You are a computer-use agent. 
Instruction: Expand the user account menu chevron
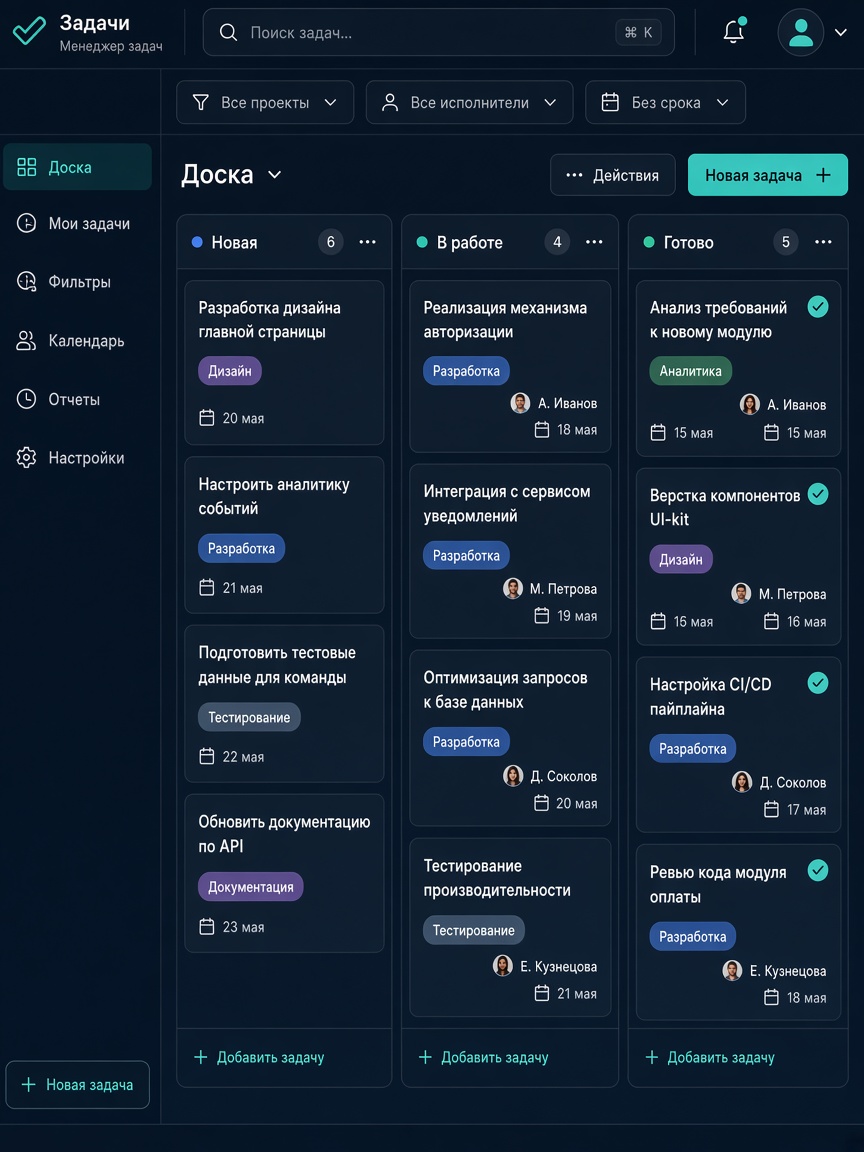pos(841,32)
